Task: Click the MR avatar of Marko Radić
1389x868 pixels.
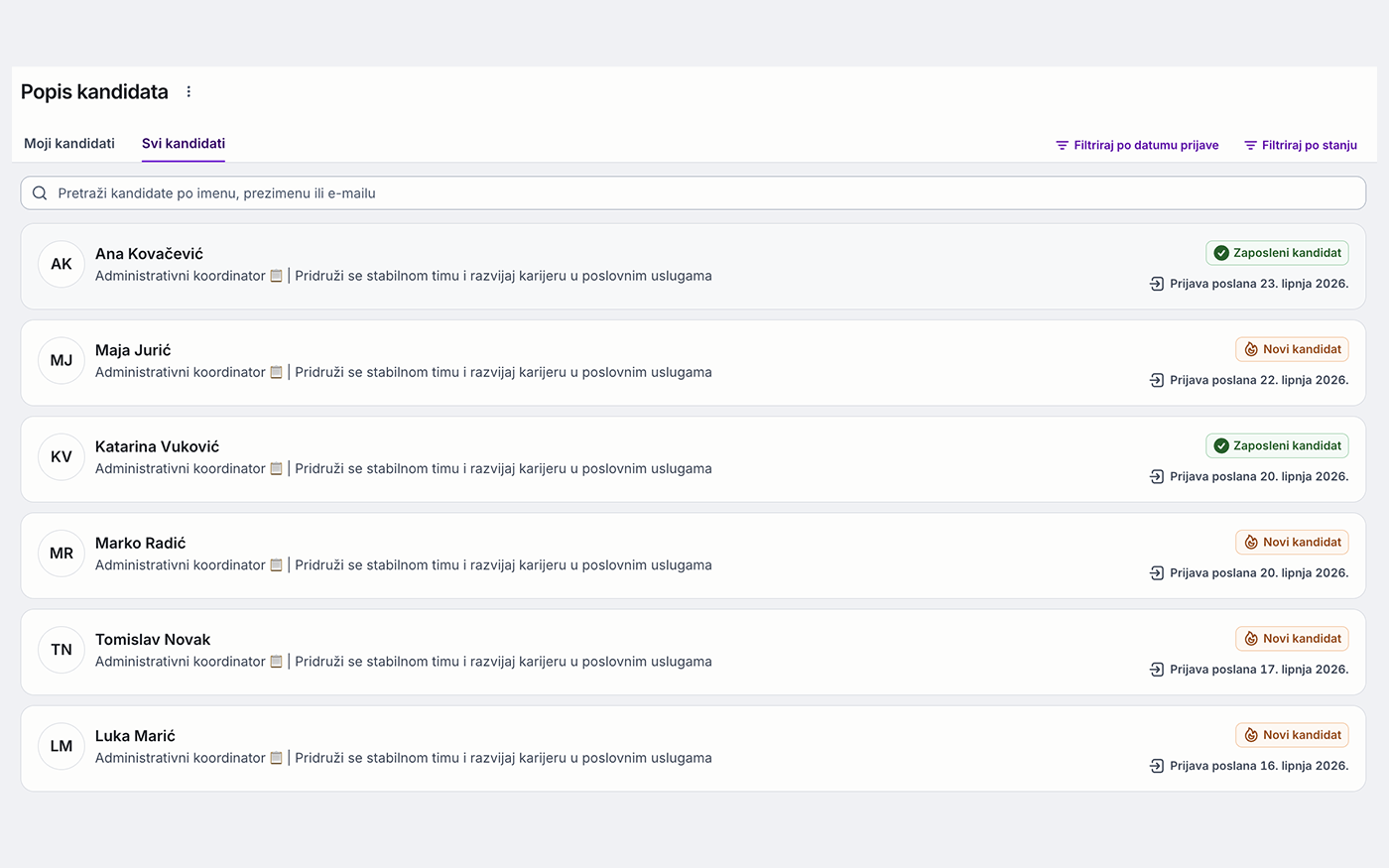Action: click(x=62, y=553)
